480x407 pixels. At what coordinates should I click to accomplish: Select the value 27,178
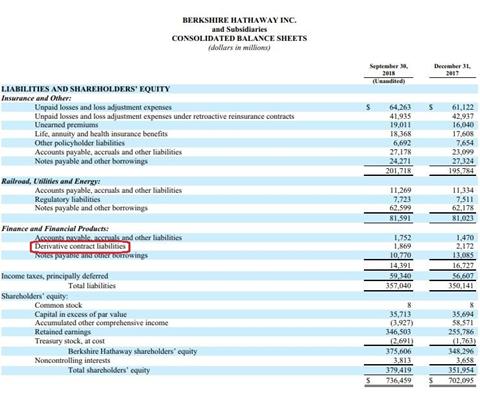400,152
